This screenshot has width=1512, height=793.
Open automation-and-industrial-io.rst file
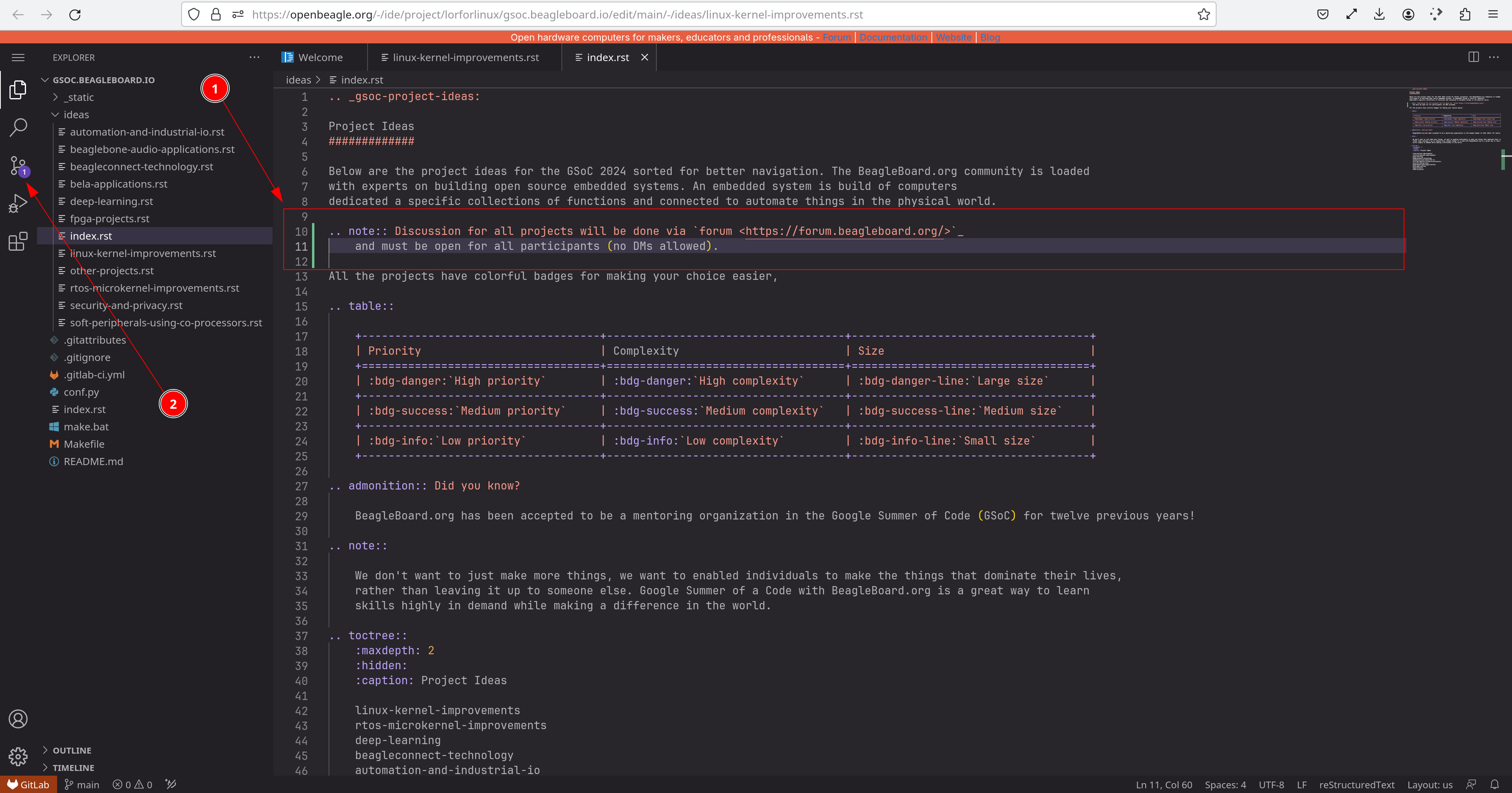coord(147,132)
